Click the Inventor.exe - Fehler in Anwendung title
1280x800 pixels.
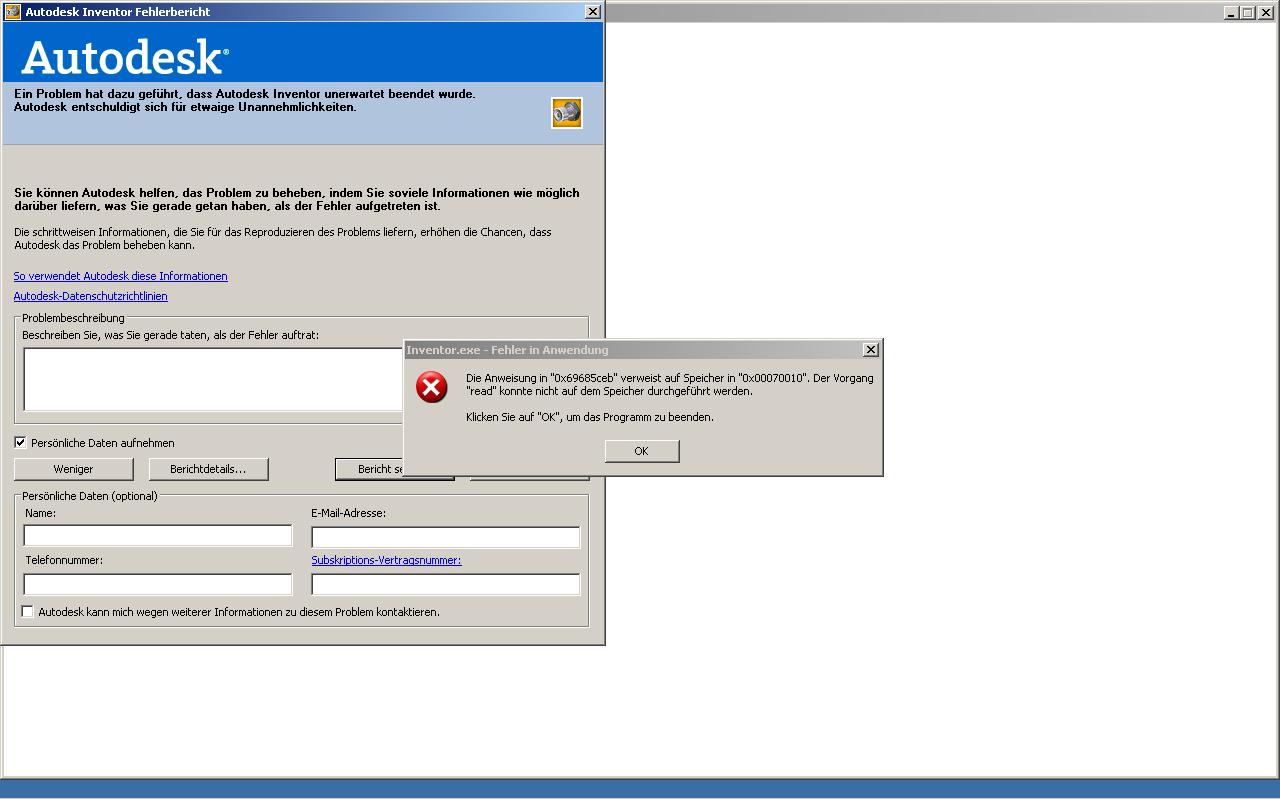click(x=507, y=350)
